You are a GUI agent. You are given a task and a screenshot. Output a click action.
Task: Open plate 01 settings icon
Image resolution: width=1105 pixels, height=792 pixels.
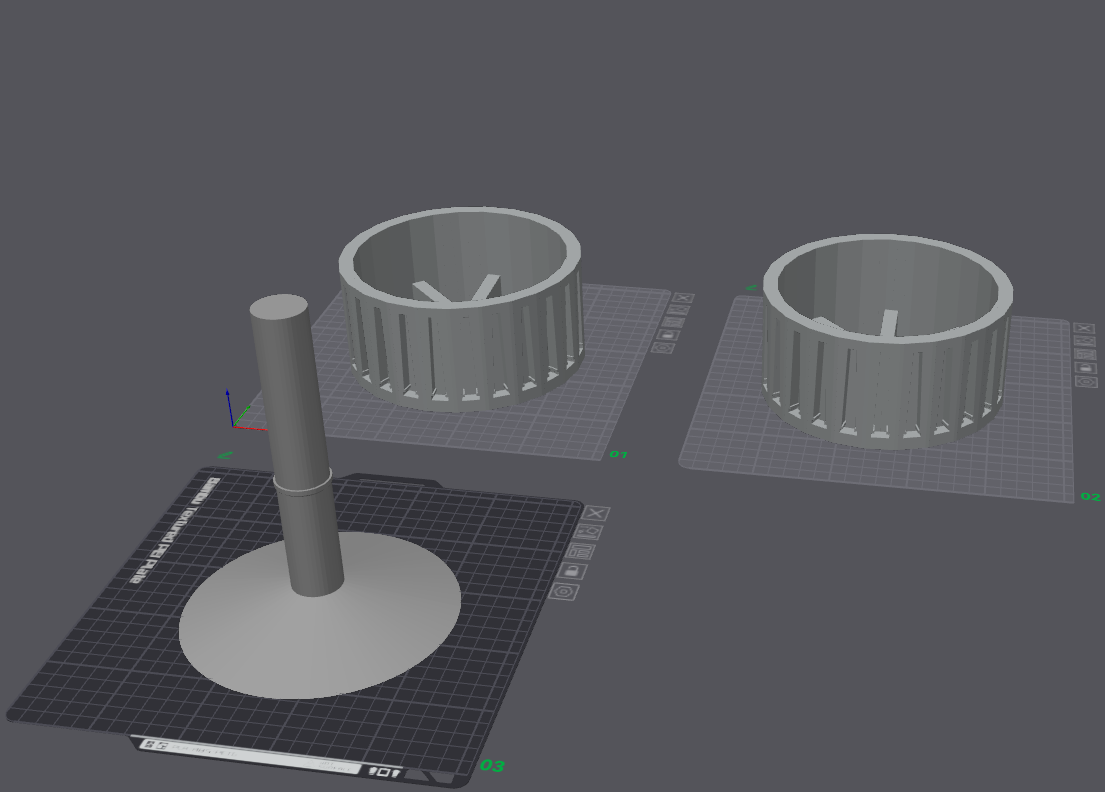point(662,347)
